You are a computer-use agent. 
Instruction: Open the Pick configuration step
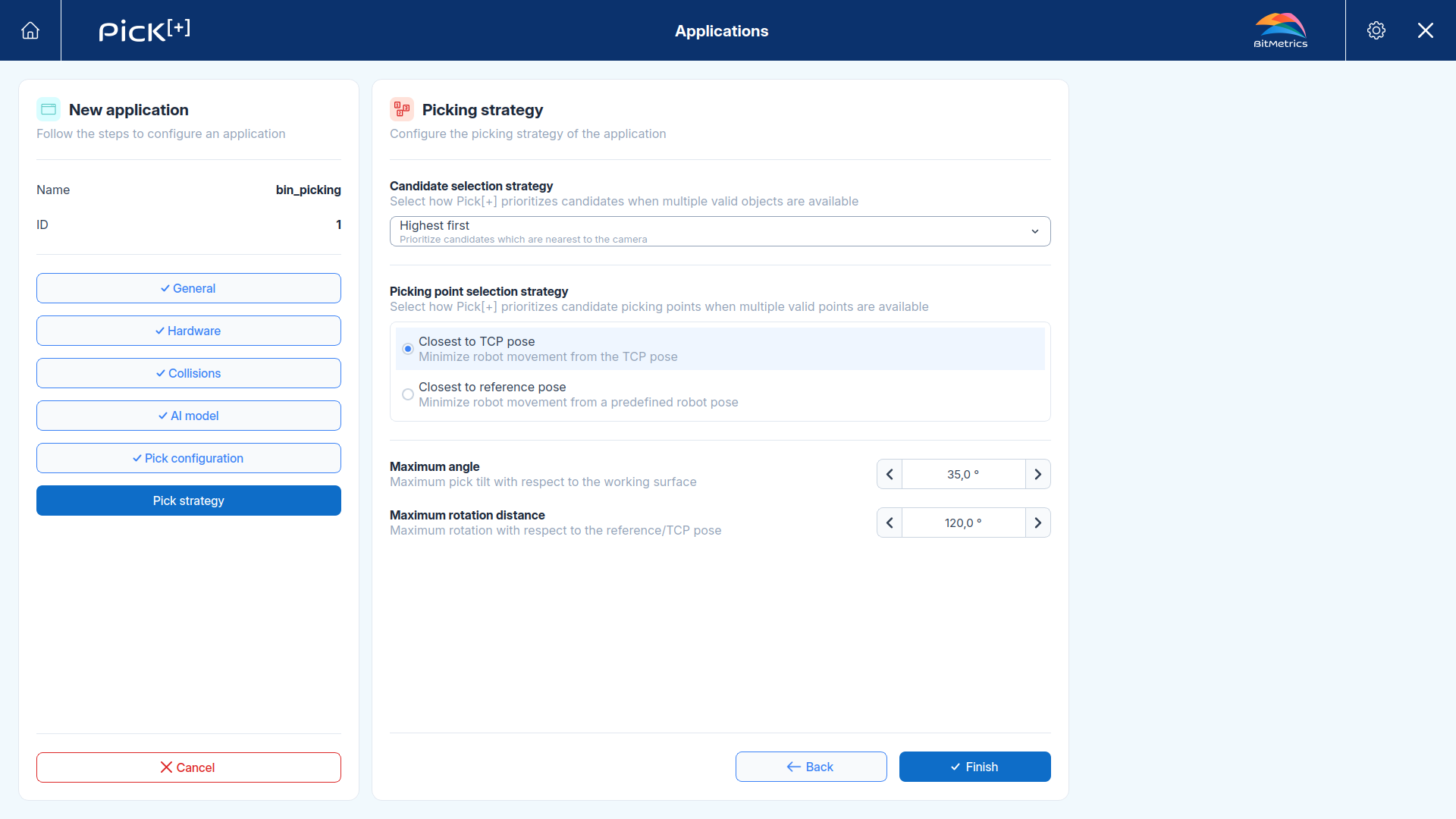[x=189, y=458]
